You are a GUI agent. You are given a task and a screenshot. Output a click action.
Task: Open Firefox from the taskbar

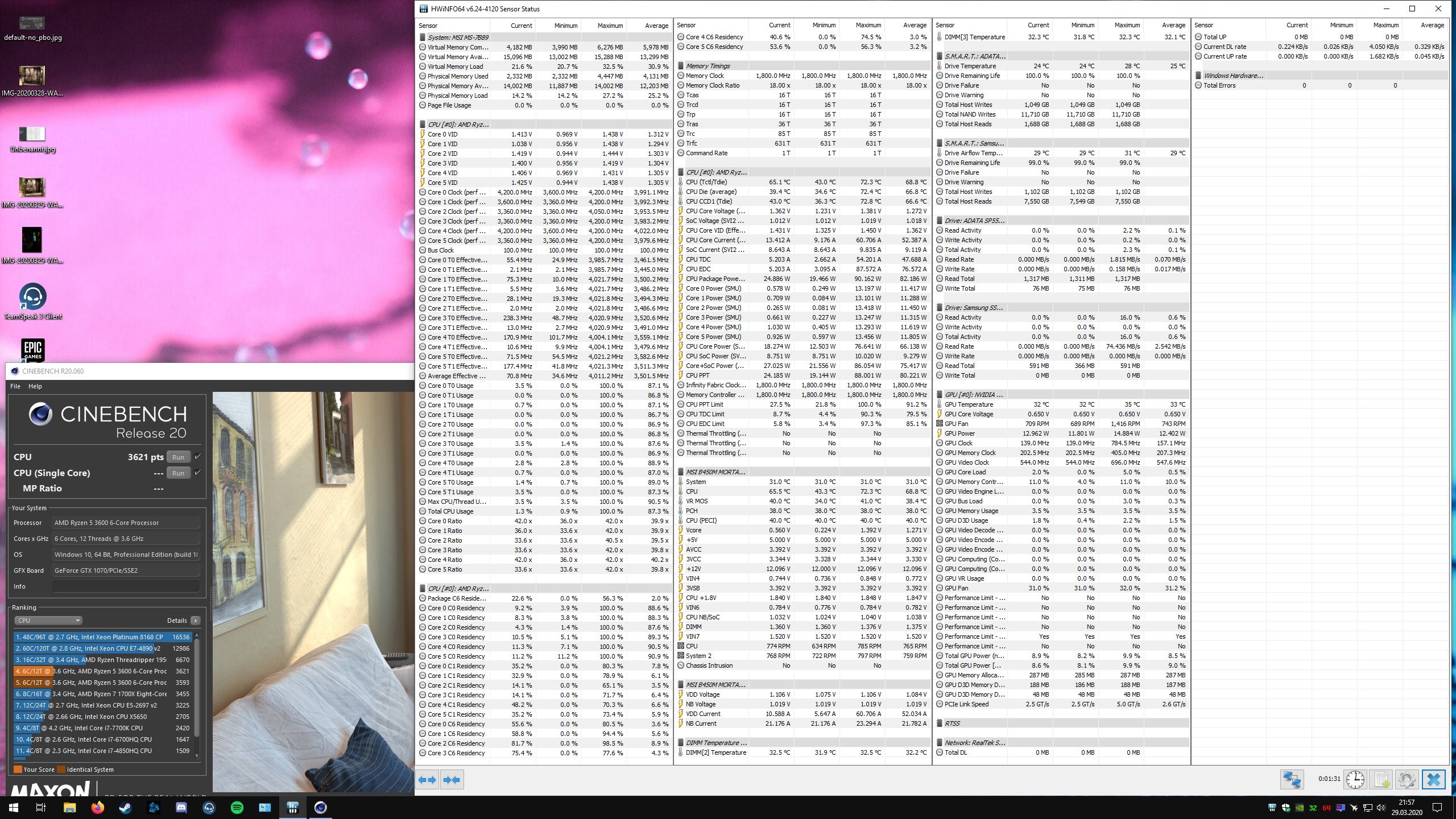click(97, 807)
